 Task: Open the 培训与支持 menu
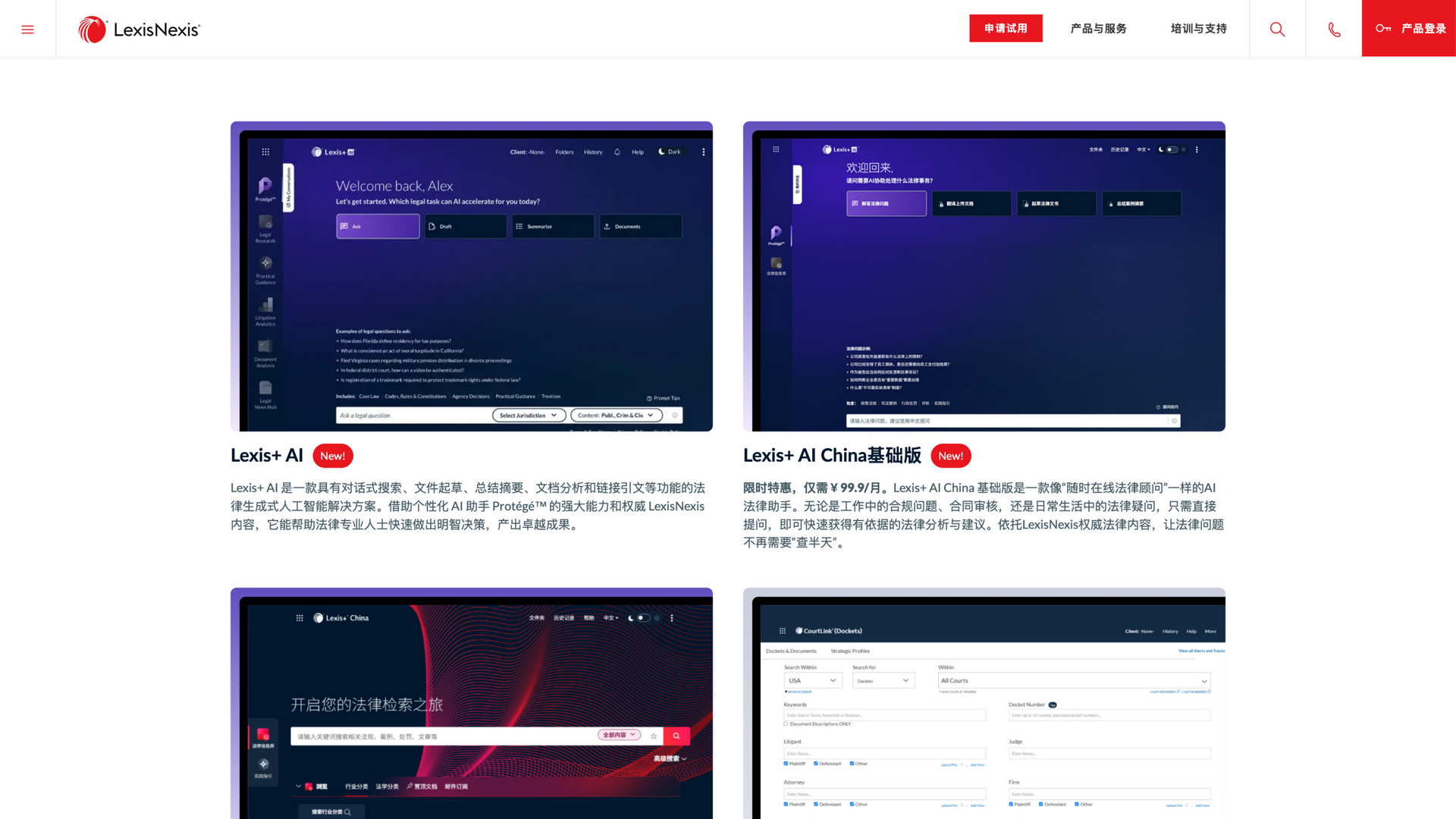pyautogui.click(x=1198, y=28)
